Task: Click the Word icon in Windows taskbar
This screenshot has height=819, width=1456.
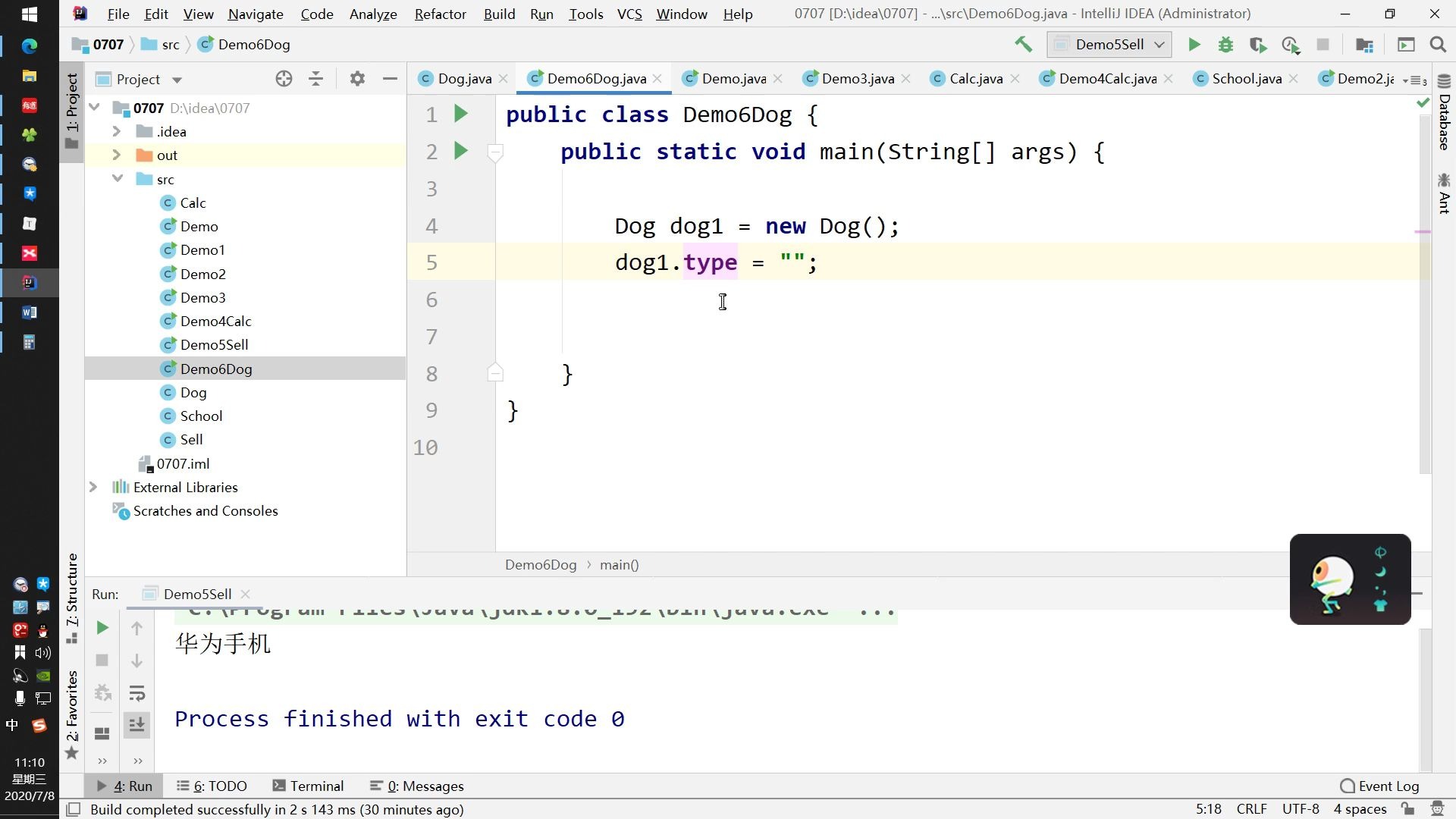Action: [x=29, y=312]
